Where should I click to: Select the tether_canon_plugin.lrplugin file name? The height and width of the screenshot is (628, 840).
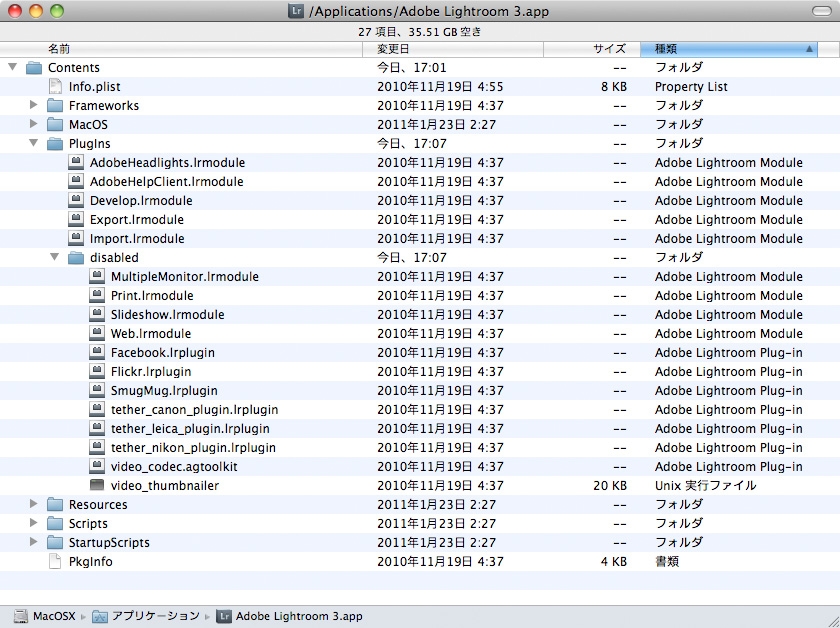[x=194, y=410]
